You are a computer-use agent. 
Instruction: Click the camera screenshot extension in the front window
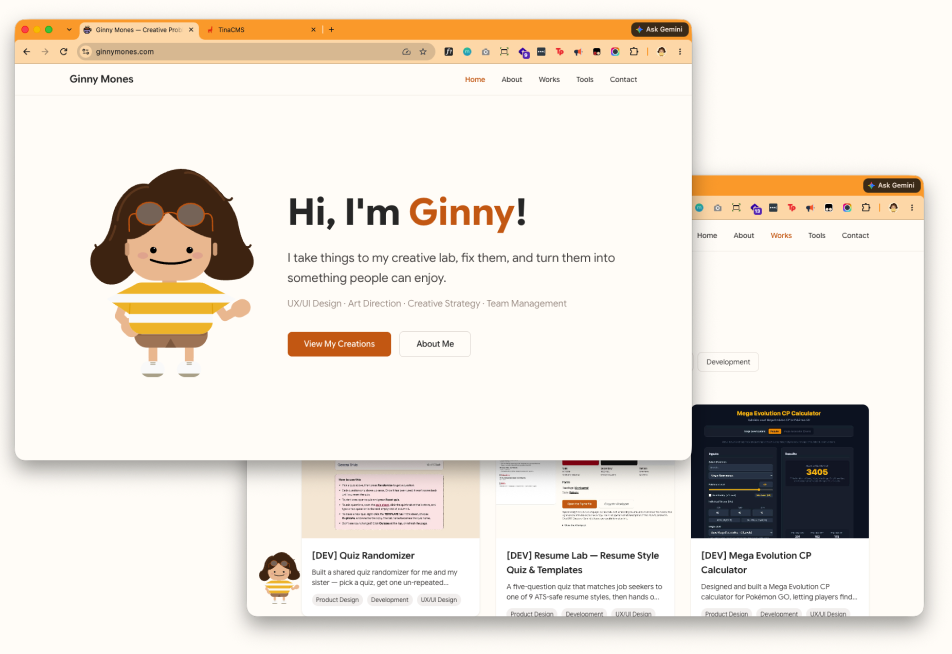point(486,52)
